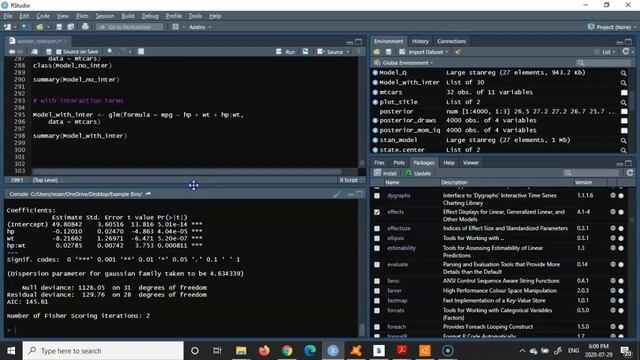This screenshot has width=640, height=360.
Task: Click the View current working directory arrow
Action: [148, 194]
